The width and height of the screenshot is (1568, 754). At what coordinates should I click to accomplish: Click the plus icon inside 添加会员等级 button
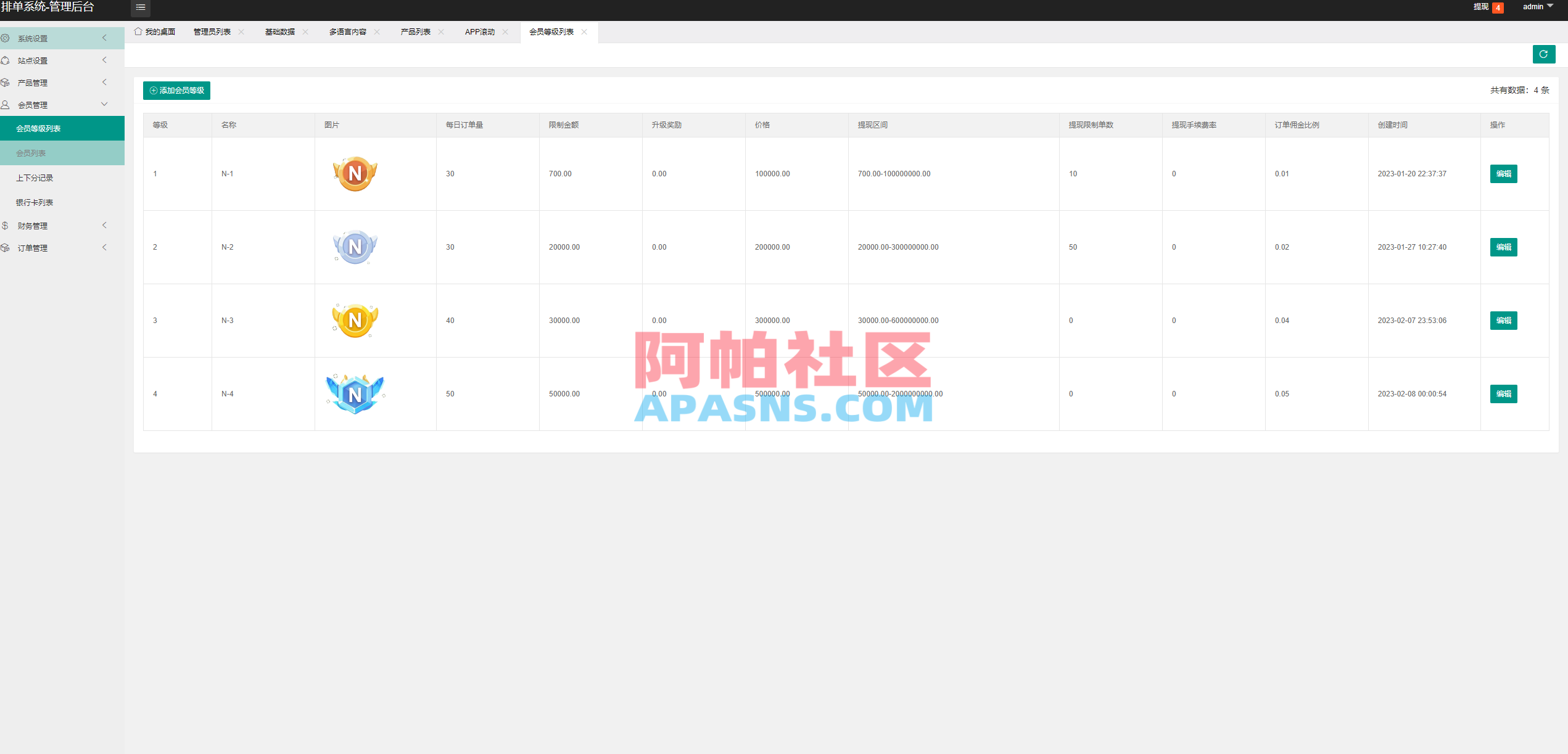click(x=153, y=90)
